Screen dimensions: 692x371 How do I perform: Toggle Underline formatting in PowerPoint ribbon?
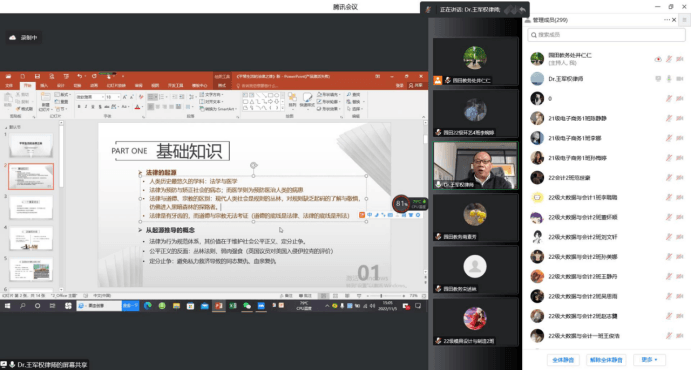click(93, 107)
